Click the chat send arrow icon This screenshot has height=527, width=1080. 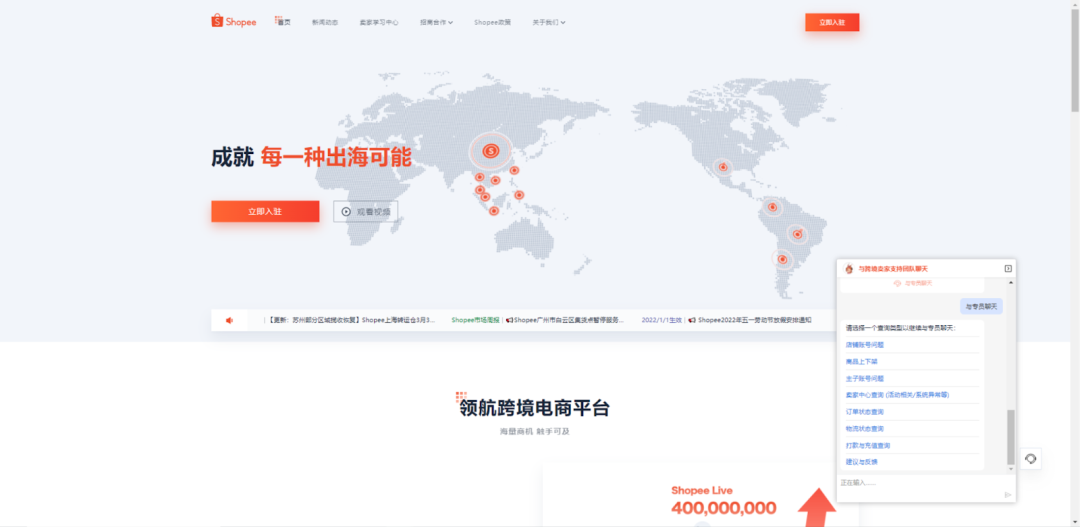coord(1007,495)
